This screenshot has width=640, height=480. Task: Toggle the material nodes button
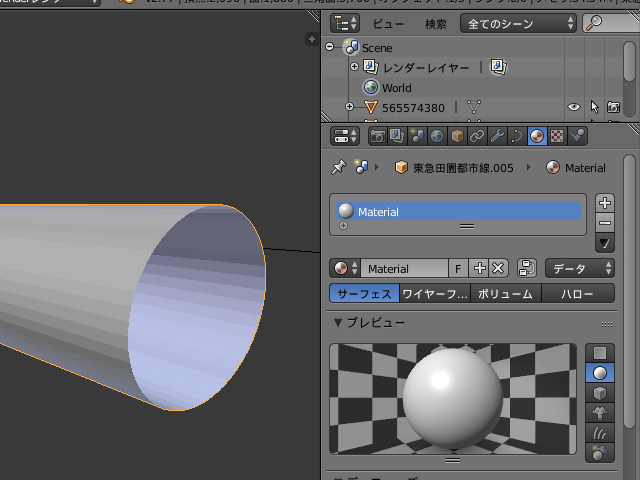point(527,269)
